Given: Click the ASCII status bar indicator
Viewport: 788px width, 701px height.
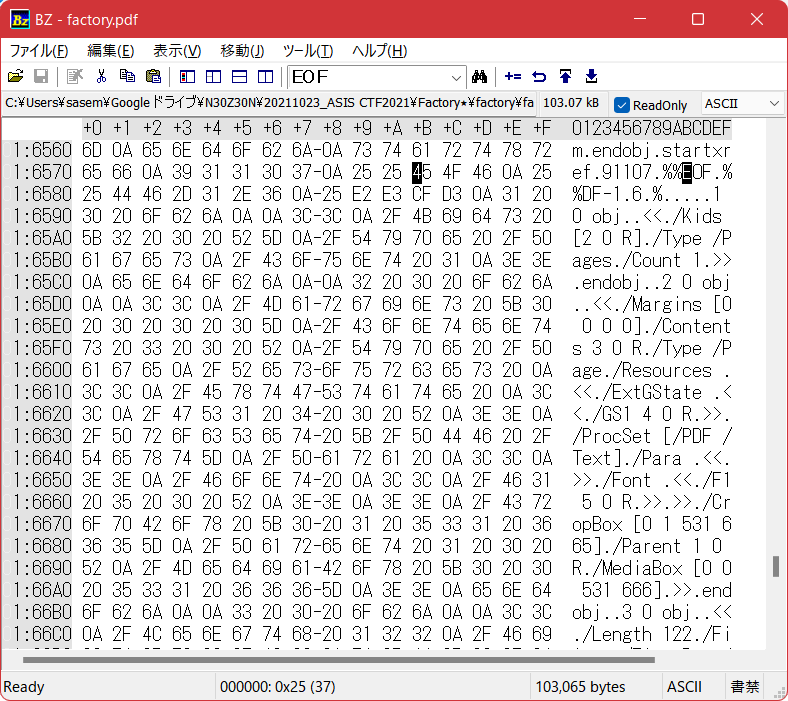Looking at the screenshot, I should (684, 686).
